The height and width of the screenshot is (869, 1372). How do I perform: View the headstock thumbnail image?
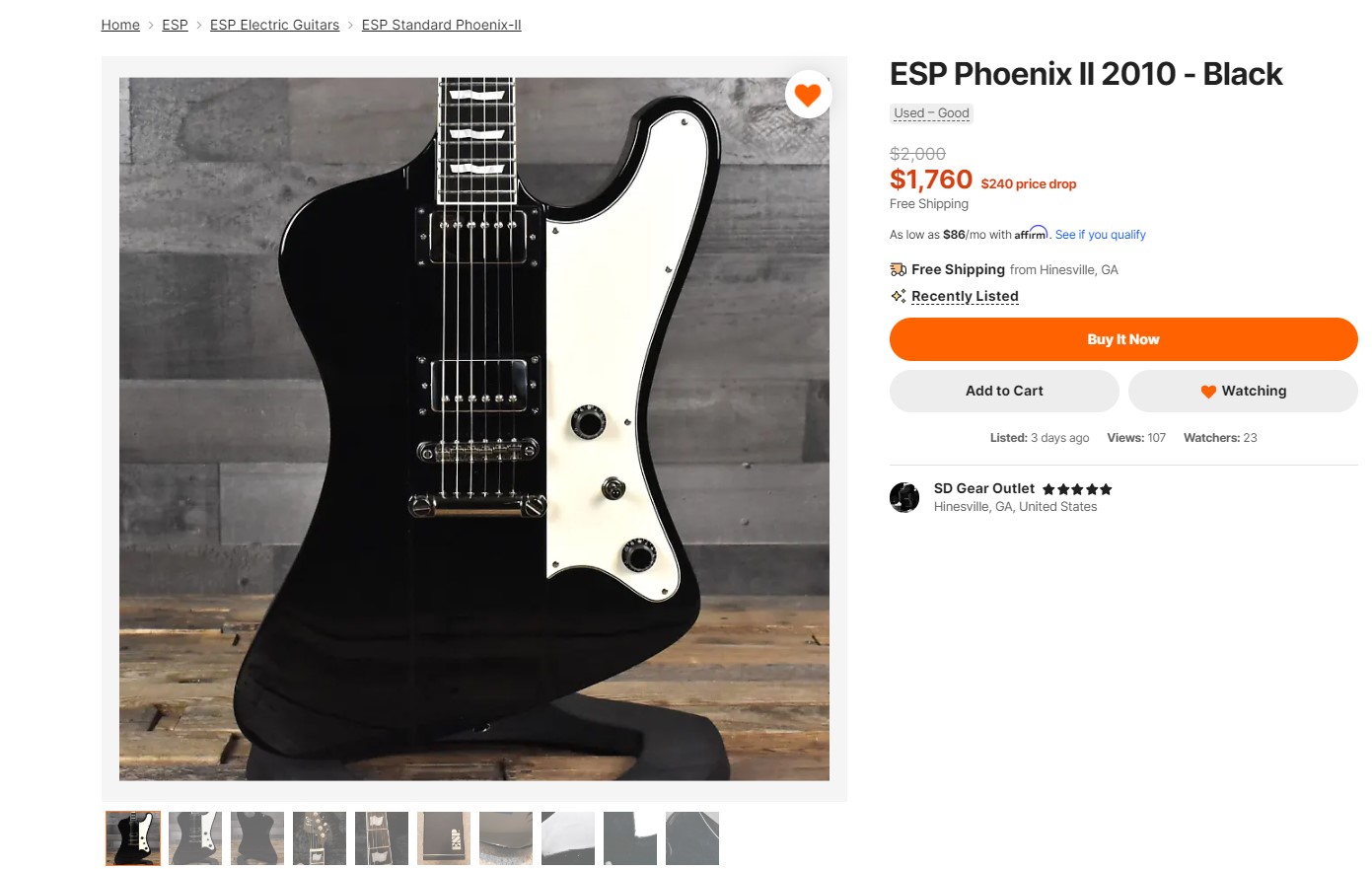pos(320,838)
